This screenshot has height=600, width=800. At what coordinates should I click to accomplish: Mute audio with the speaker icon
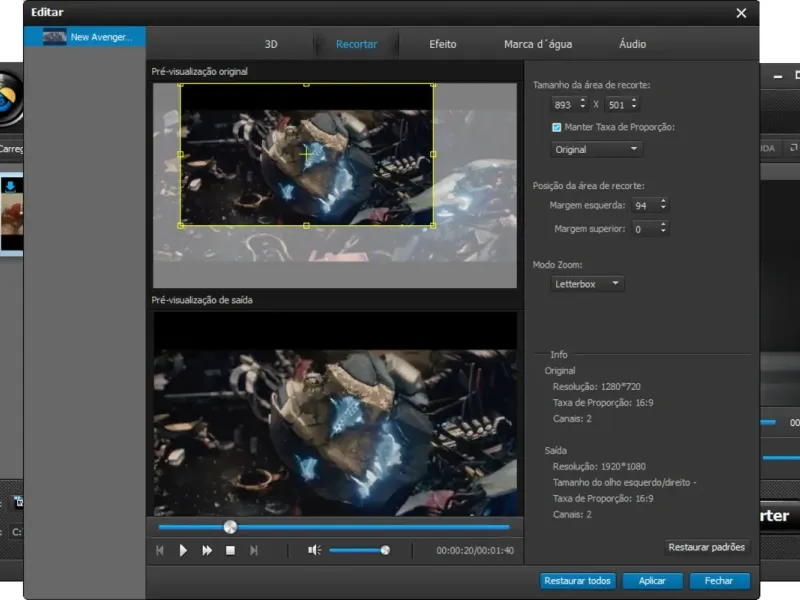point(314,550)
